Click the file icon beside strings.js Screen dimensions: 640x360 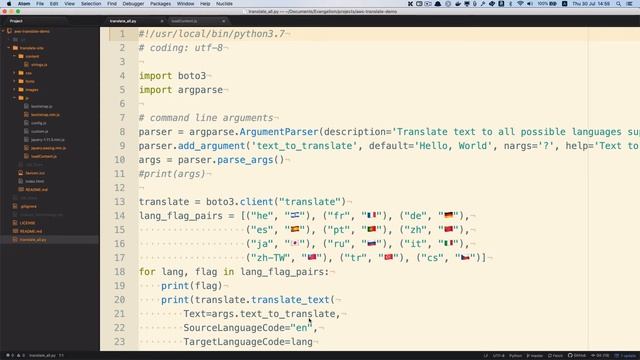pyautogui.click(x=27, y=64)
